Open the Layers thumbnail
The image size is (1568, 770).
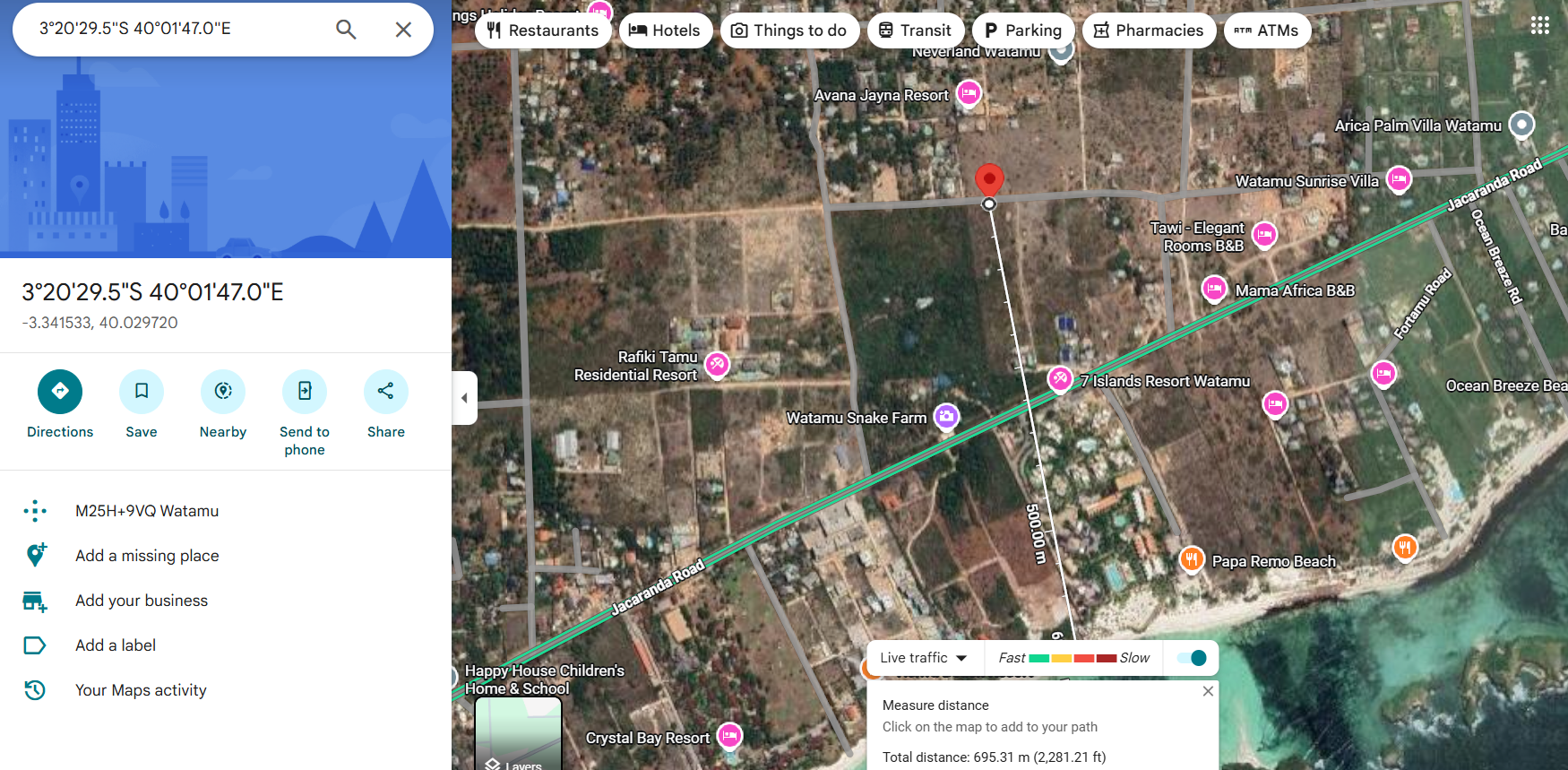518,733
